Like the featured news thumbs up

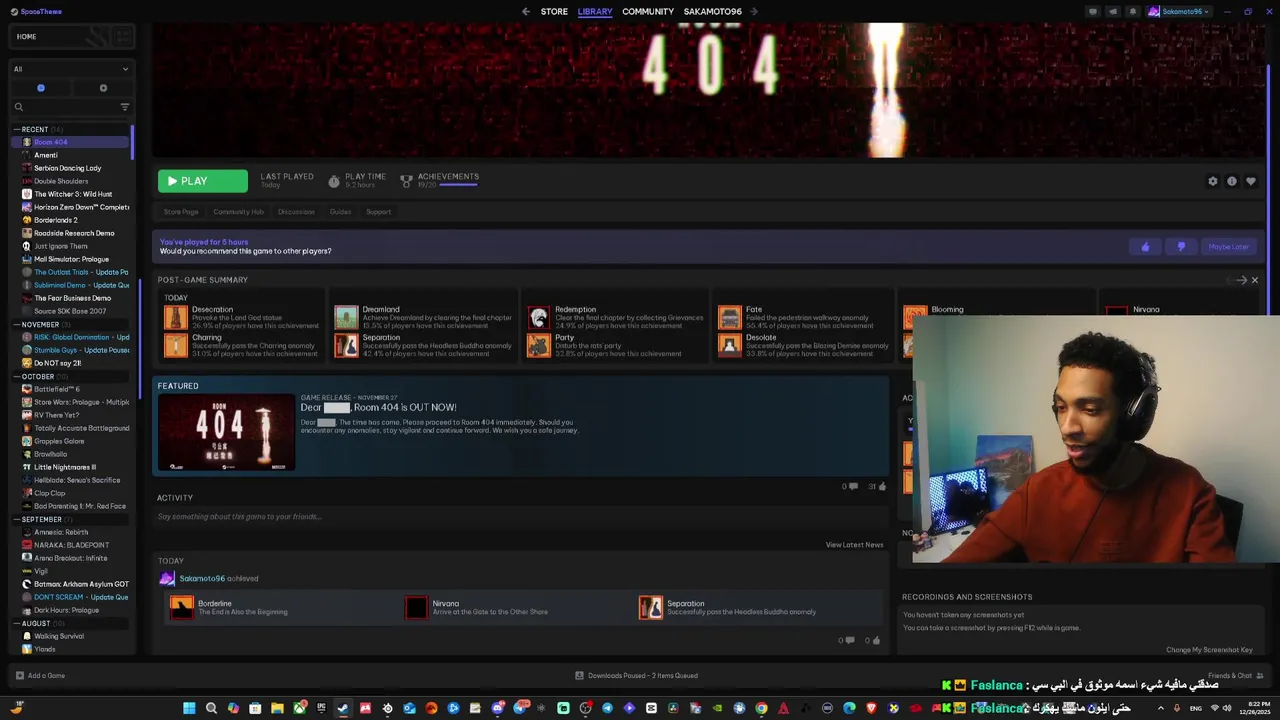tap(882, 487)
